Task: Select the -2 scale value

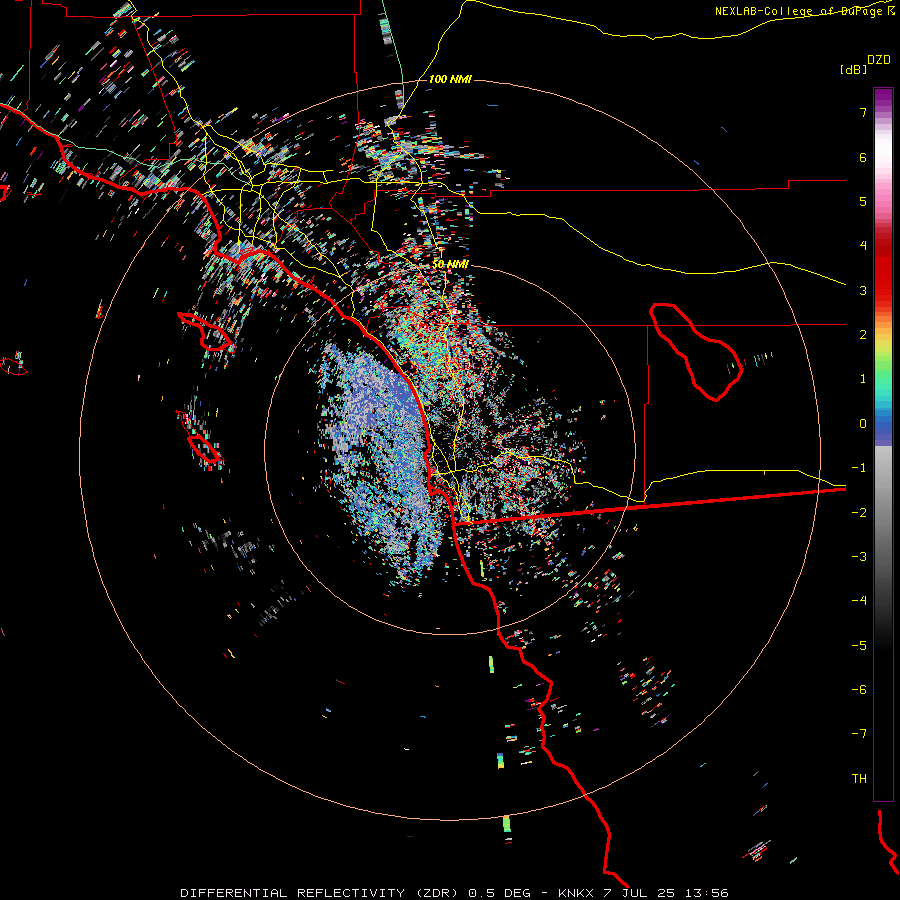Action: click(859, 513)
